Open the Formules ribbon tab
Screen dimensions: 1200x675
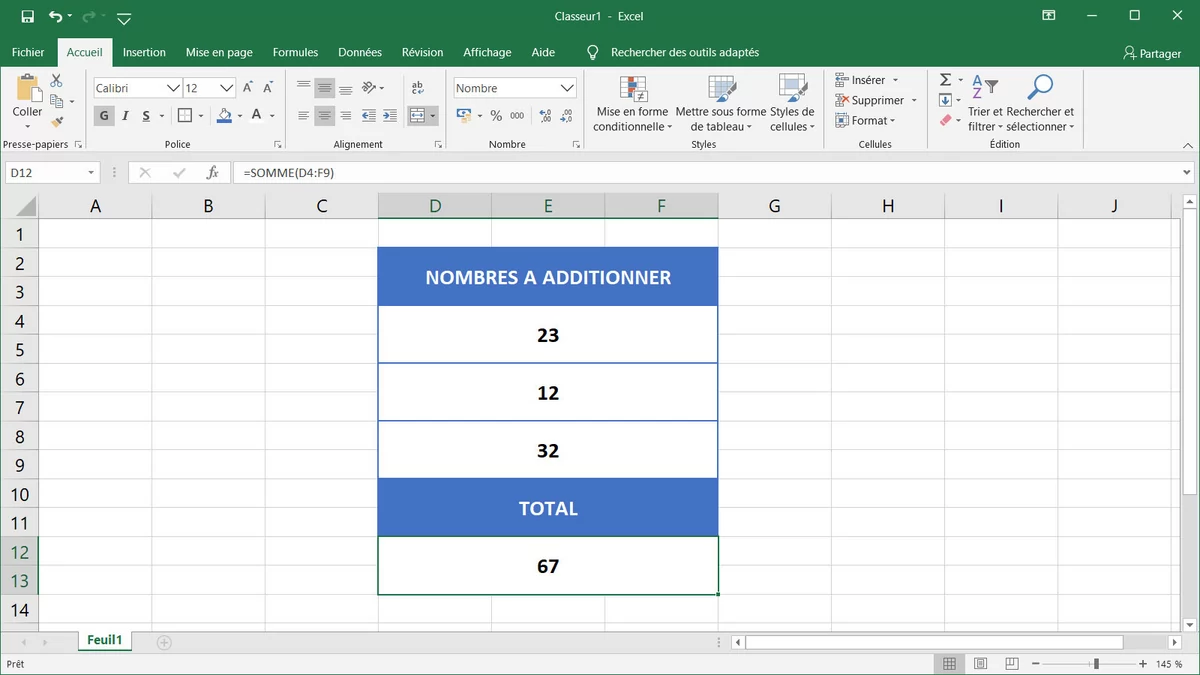[295, 52]
